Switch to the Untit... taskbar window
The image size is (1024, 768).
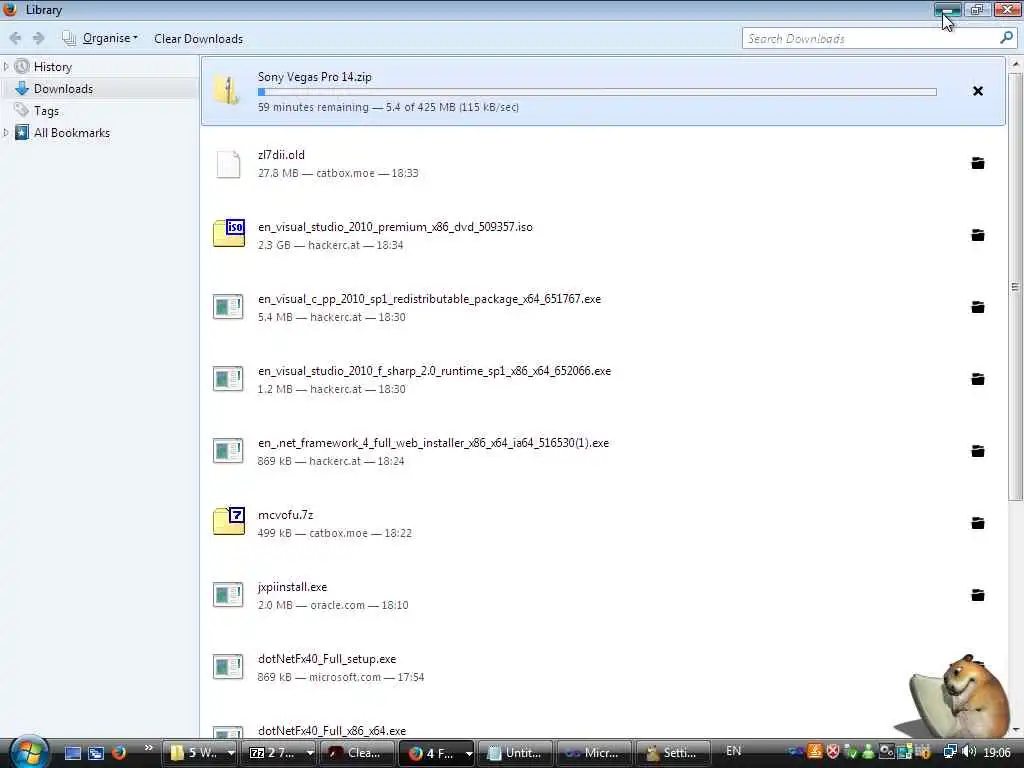(x=515, y=753)
